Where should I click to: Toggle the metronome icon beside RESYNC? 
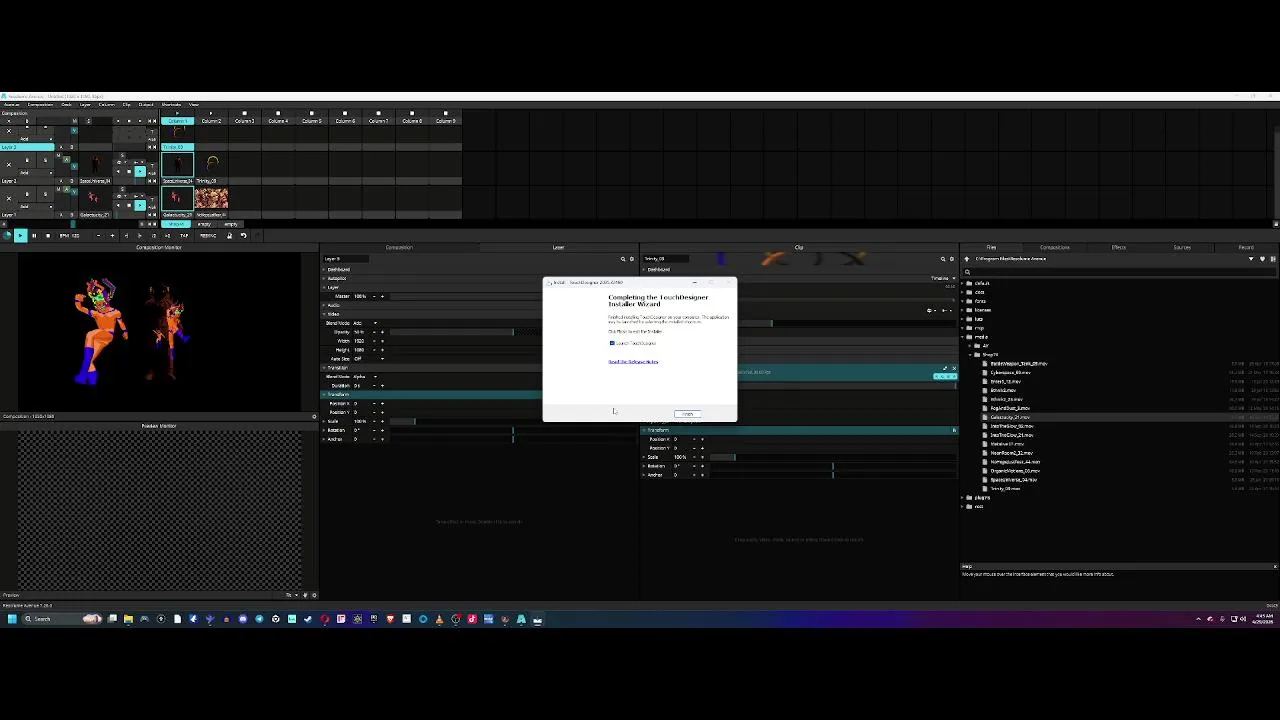pyautogui.click(x=230, y=235)
